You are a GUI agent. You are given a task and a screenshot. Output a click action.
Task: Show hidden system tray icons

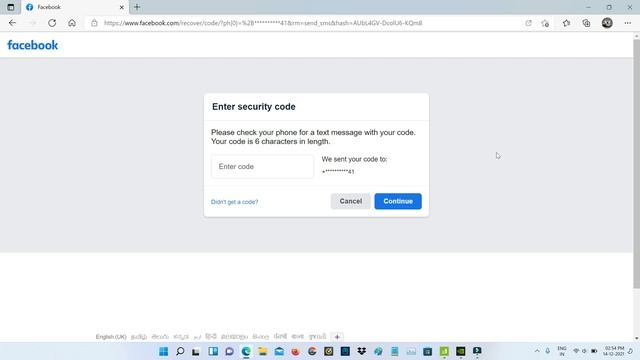coord(537,351)
